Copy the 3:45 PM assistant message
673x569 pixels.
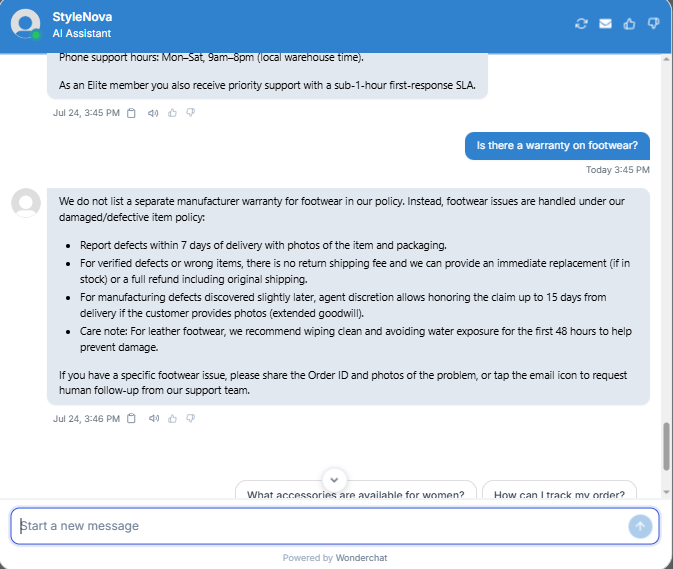pos(131,113)
